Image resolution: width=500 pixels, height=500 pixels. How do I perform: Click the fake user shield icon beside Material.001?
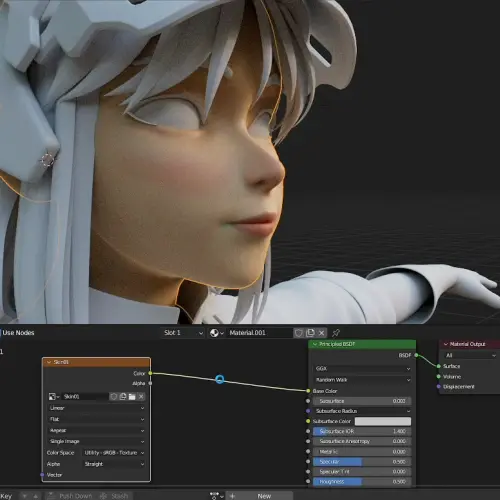tap(299, 333)
